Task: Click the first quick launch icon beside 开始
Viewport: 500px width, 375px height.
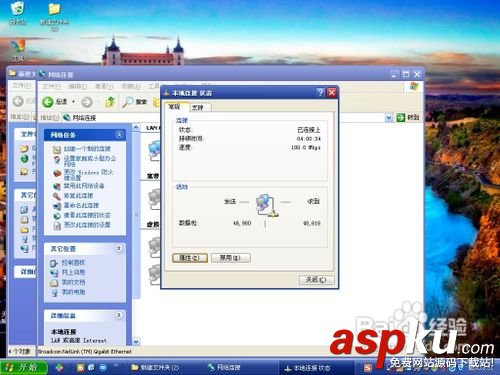Action: pos(59,368)
